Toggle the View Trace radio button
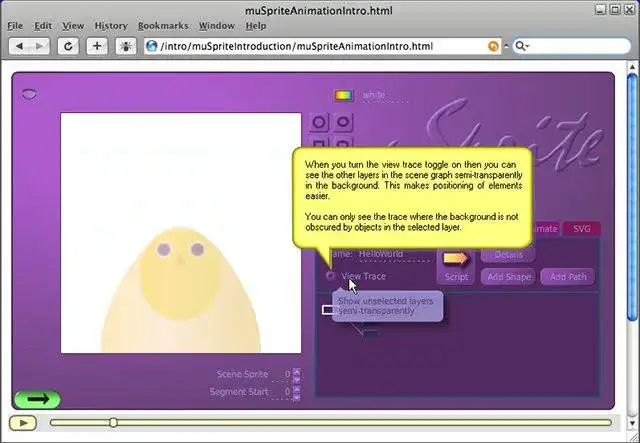The width and height of the screenshot is (640, 443). tap(330, 276)
